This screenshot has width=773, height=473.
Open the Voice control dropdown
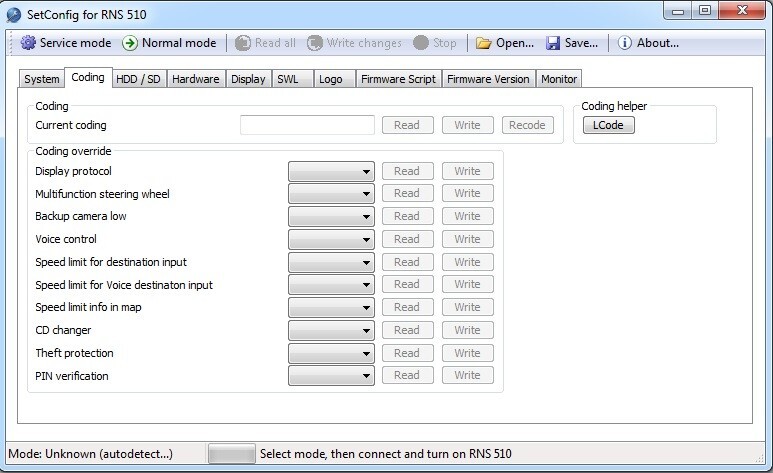click(331, 240)
